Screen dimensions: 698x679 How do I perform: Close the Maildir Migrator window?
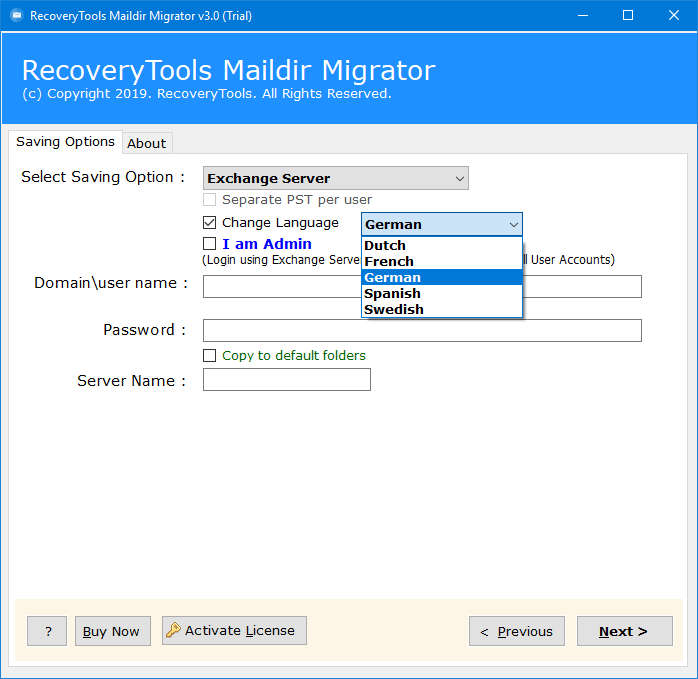[x=674, y=16]
